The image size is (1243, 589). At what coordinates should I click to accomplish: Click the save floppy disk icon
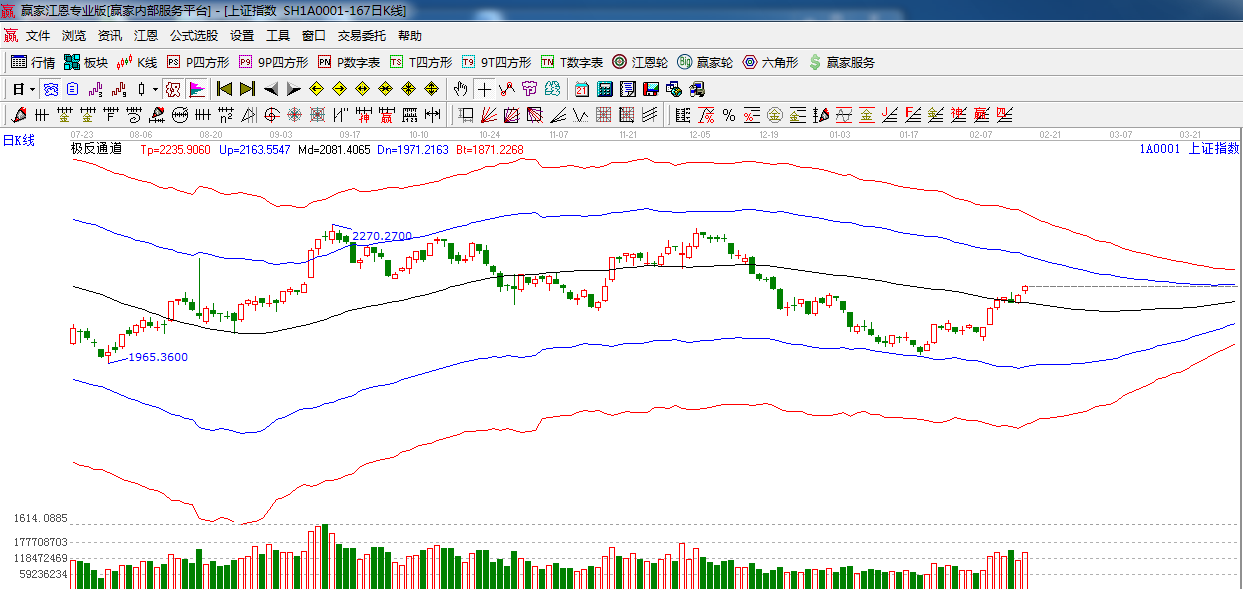point(651,89)
